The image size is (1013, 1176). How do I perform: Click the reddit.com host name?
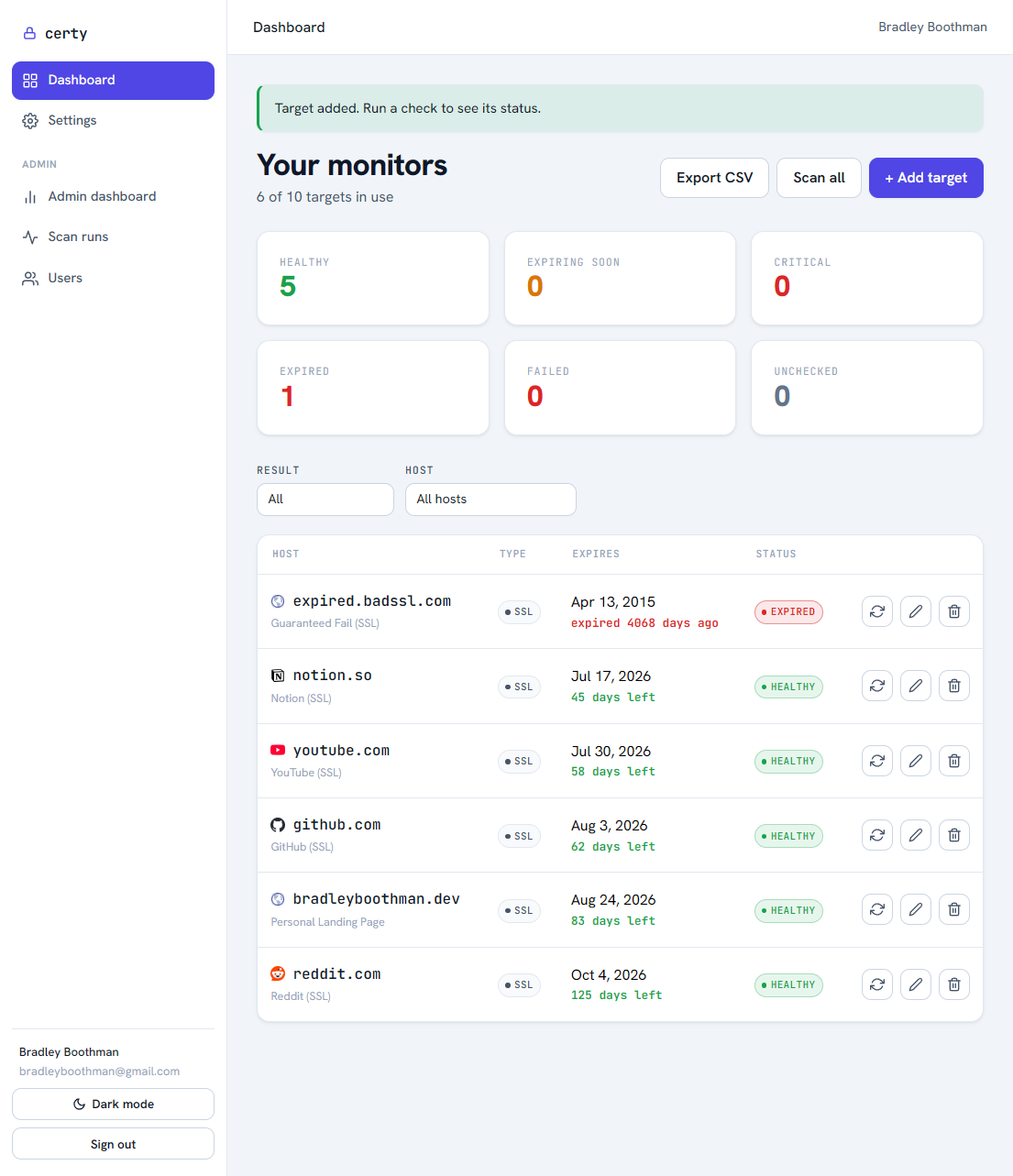[x=336, y=974]
